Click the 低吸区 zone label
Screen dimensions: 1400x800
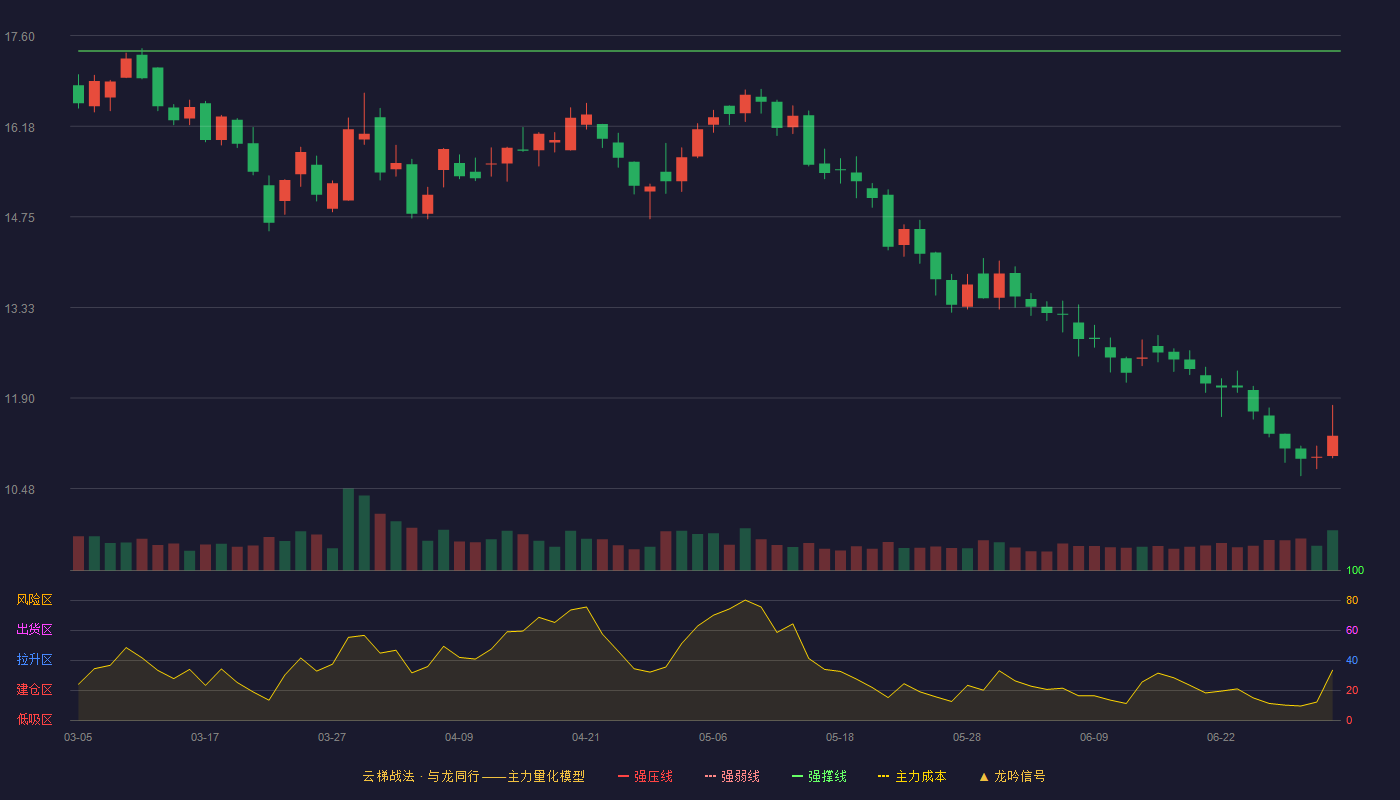(x=34, y=719)
